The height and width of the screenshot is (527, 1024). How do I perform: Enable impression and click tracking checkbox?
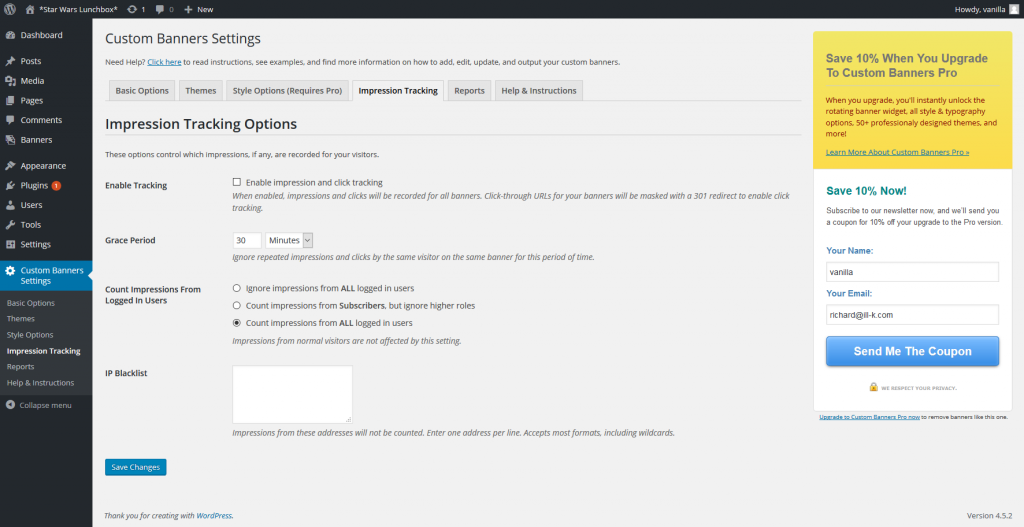(x=237, y=182)
